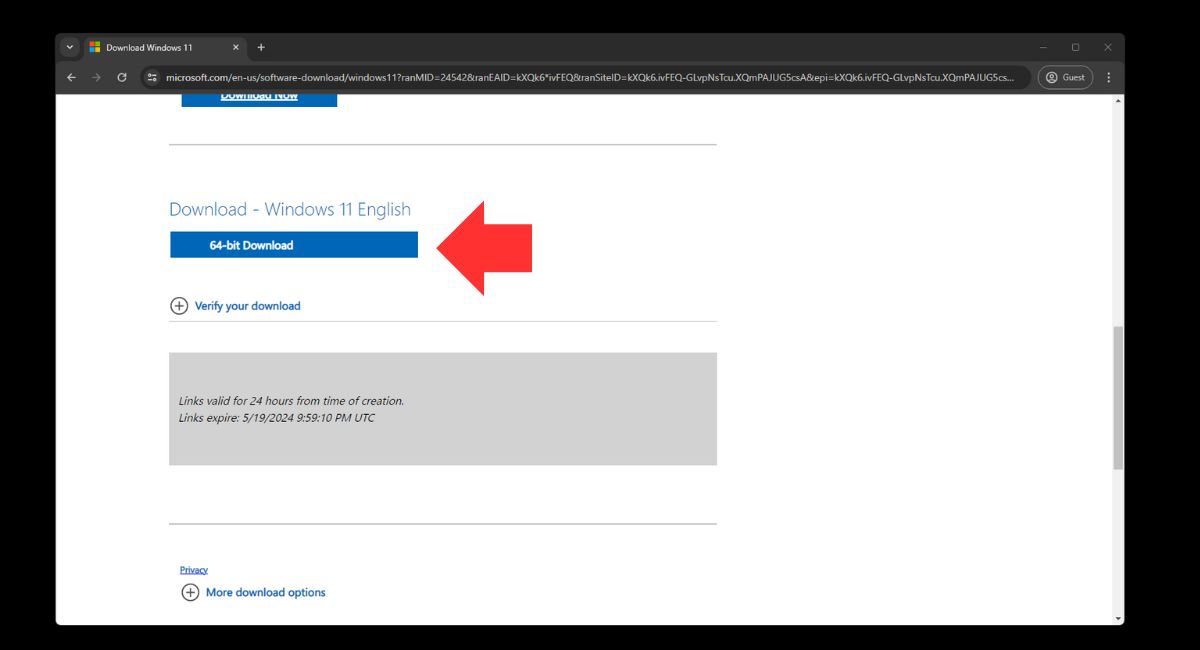Screen dimensions: 1200x650
Task: Click the address bar URL field
Action: pos(590,77)
